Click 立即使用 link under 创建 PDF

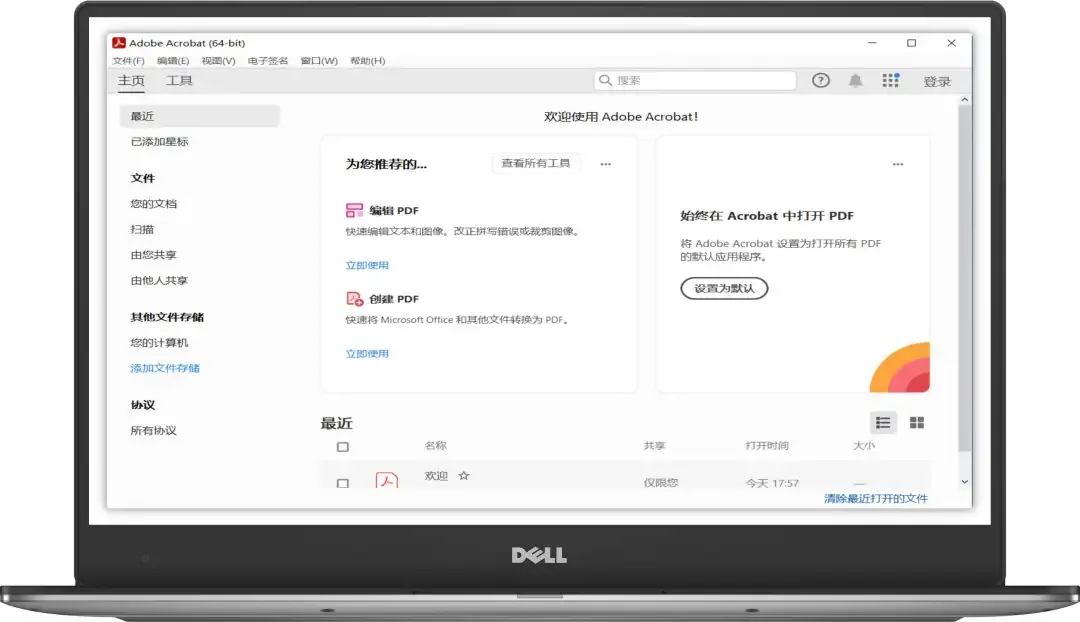pyautogui.click(x=367, y=353)
